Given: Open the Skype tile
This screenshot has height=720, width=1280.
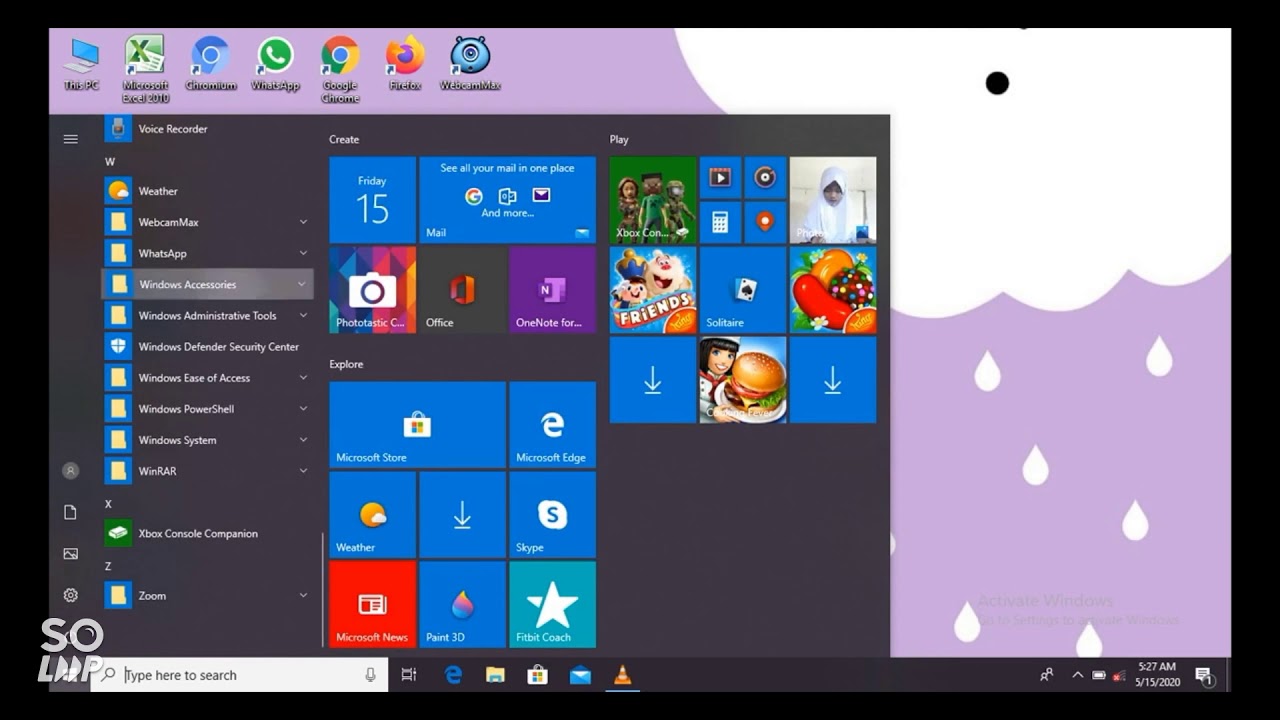Looking at the screenshot, I should click(x=552, y=515).
